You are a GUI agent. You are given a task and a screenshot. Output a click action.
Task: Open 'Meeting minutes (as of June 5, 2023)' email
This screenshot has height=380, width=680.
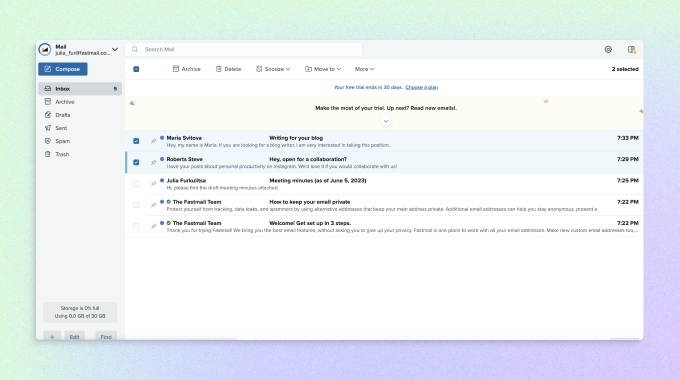coord(385,183)
